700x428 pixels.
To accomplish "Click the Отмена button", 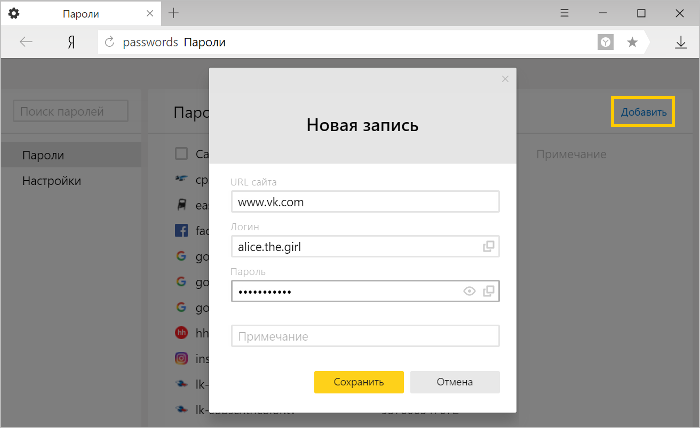I will tap(454, 382).
